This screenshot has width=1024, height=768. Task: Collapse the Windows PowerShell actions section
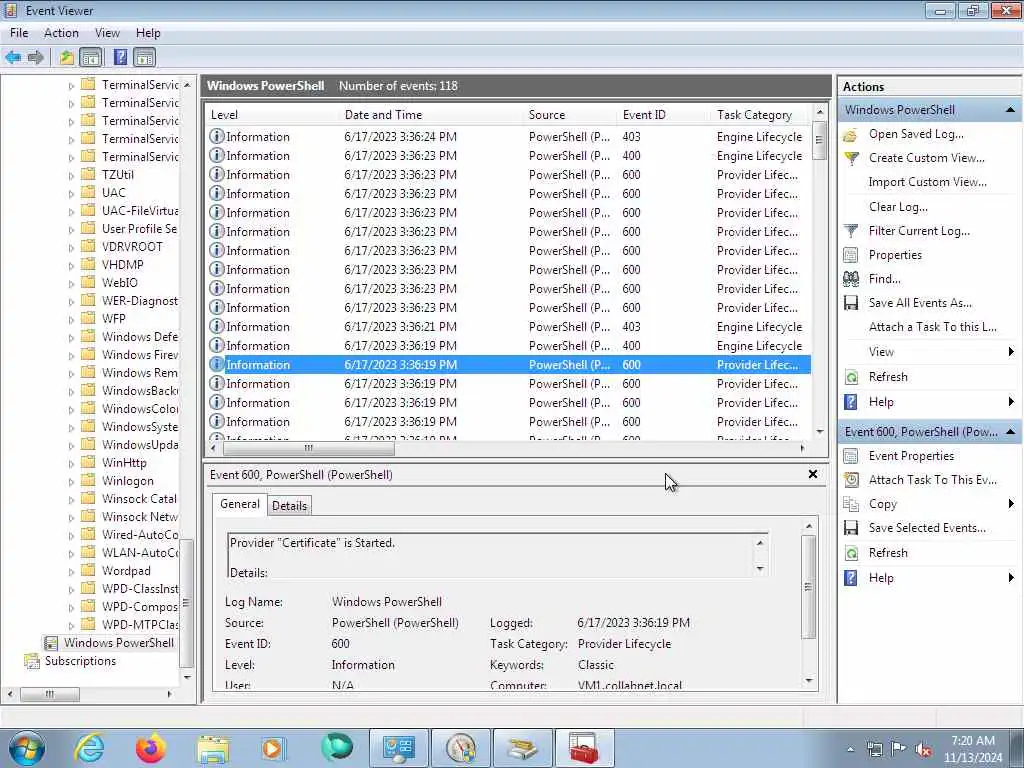1010,110
